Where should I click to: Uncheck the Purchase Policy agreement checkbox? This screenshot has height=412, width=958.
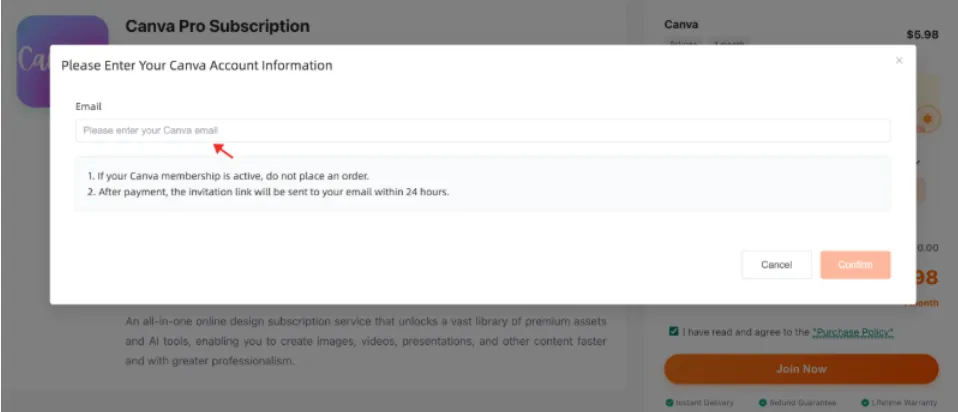[x=673, y=331]
